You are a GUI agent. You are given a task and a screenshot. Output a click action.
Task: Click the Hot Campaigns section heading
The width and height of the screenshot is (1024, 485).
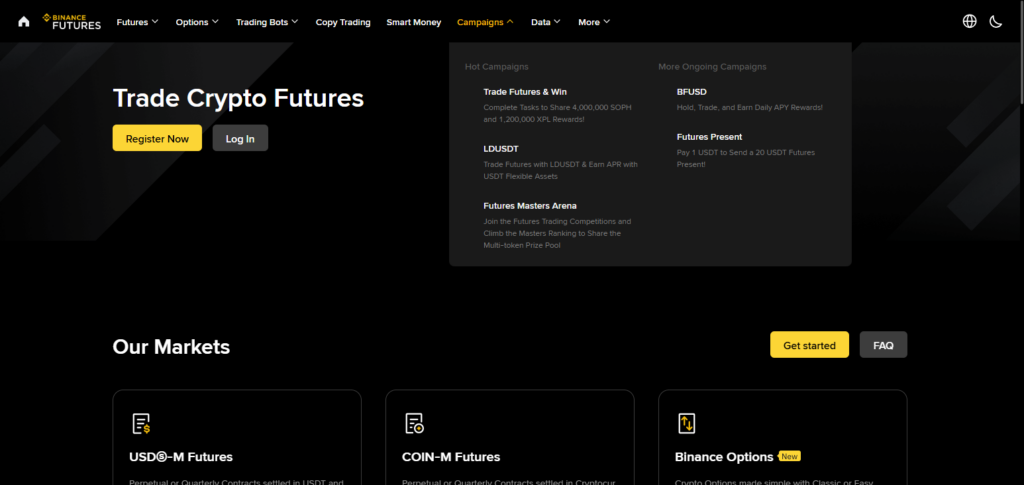pyautogui.click(x=496, y=67)
